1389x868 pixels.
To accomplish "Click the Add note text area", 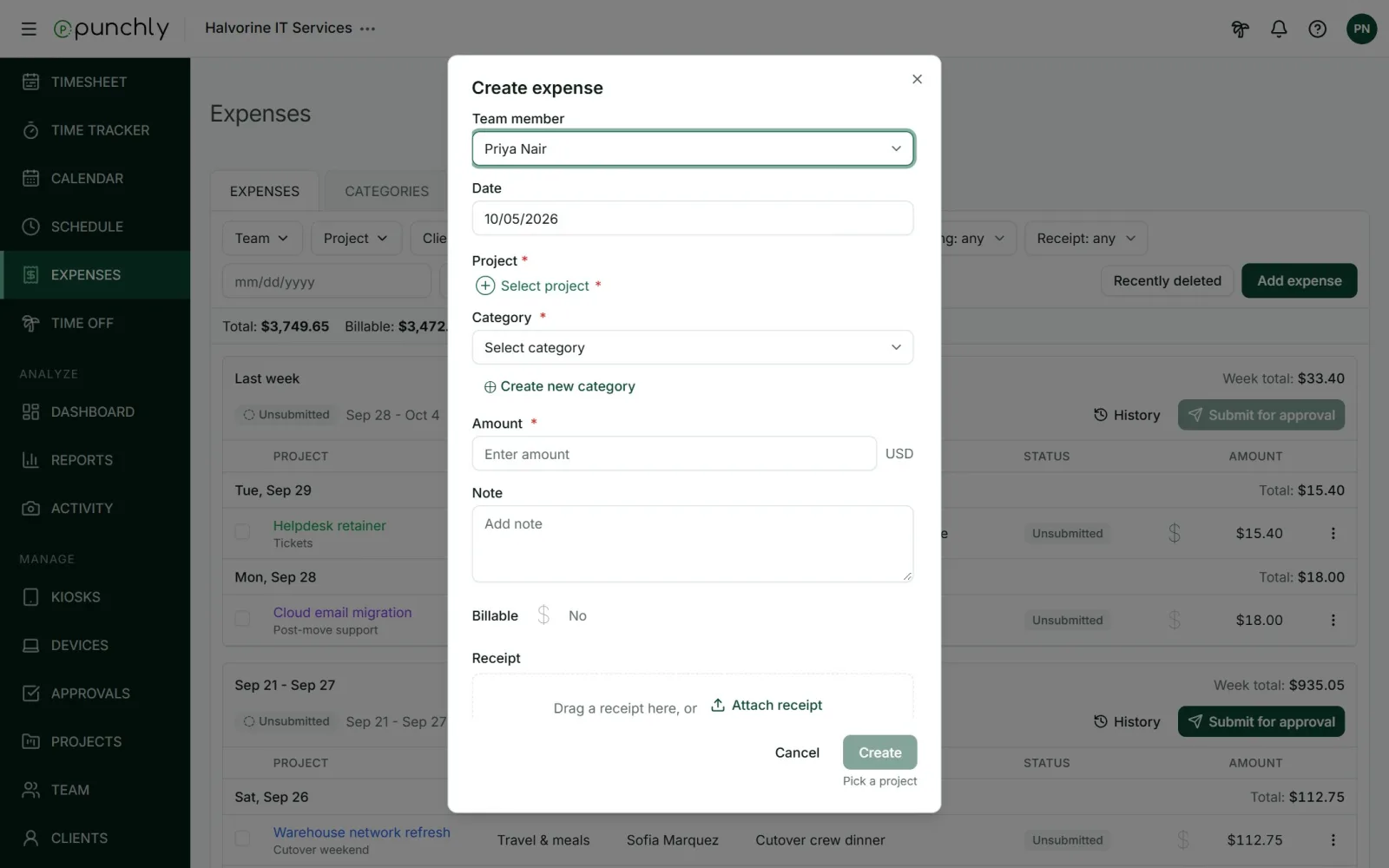I will pos(693,544).
